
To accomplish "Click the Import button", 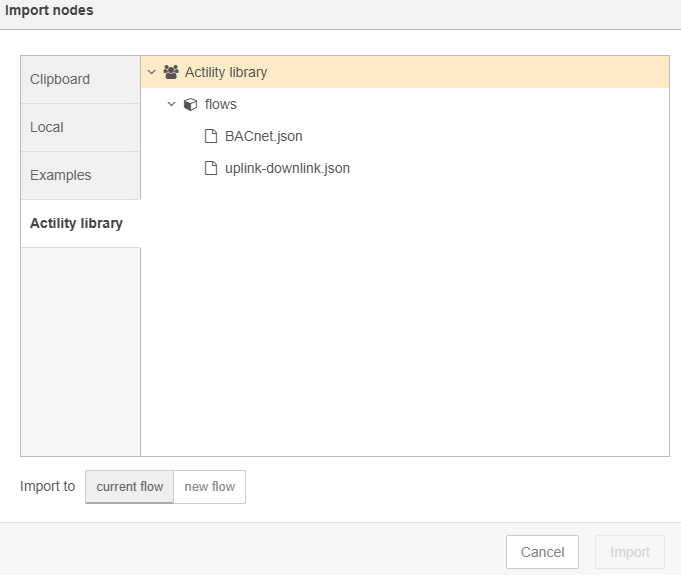I will coord(630,552).
